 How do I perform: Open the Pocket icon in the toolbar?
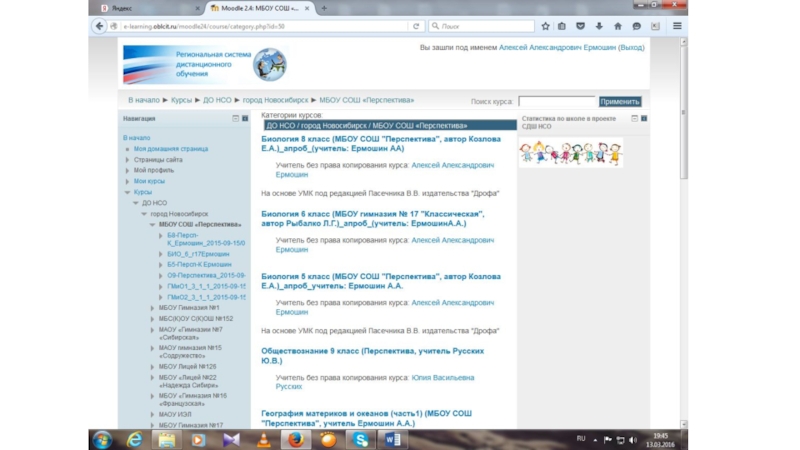point(580,26)
